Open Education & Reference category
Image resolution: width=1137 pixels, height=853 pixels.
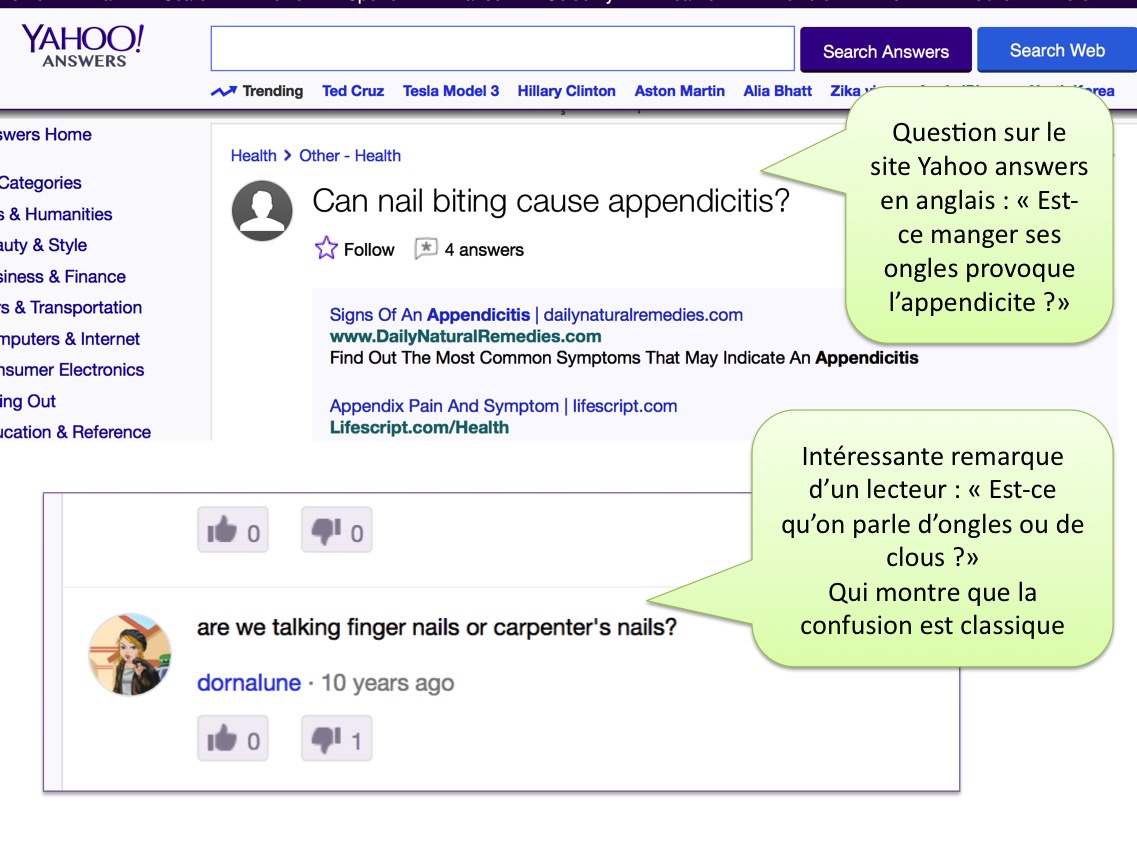pyautogui.click(x=75, y=432)
